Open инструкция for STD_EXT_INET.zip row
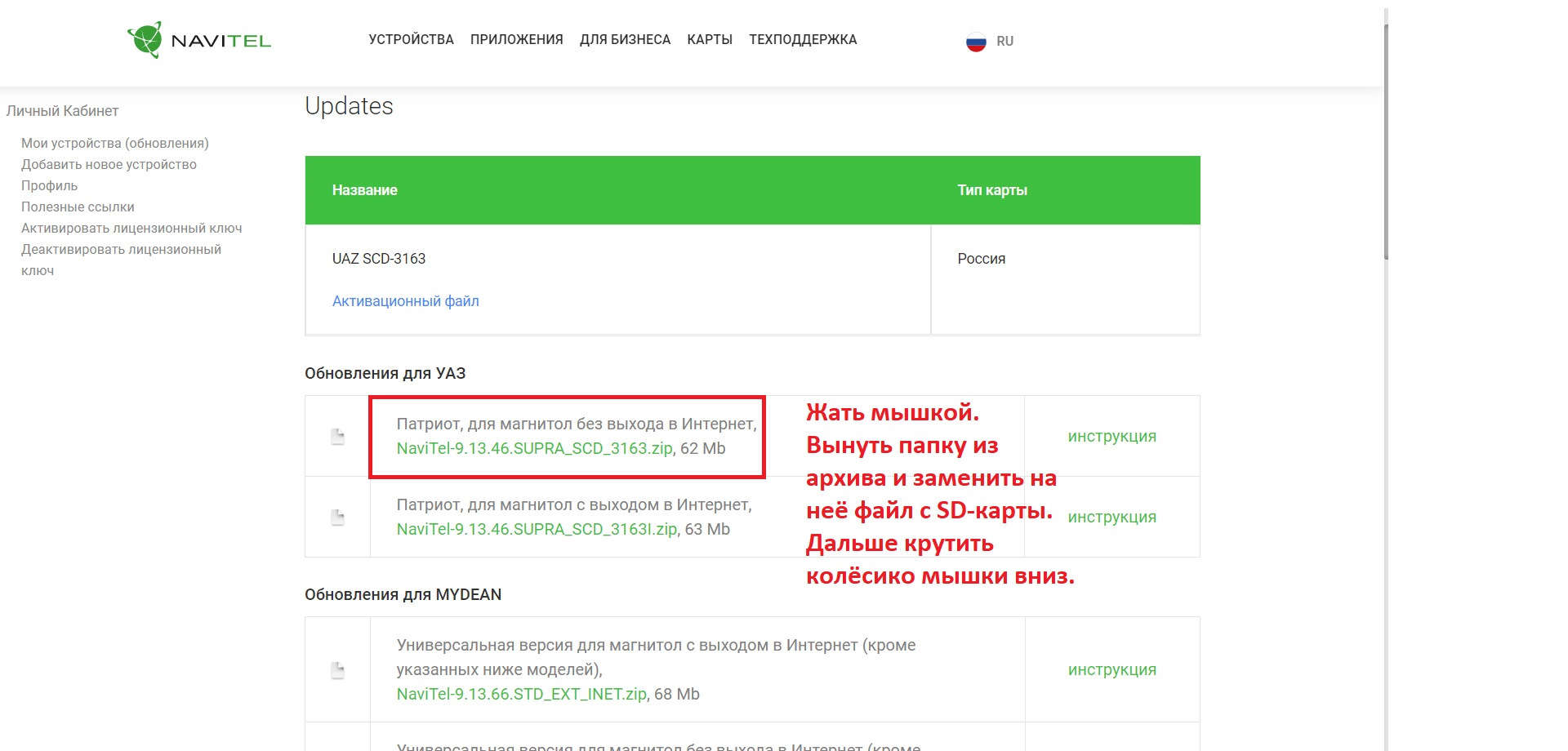This screenshot has width=1568, height=751. click(1112, 669)
